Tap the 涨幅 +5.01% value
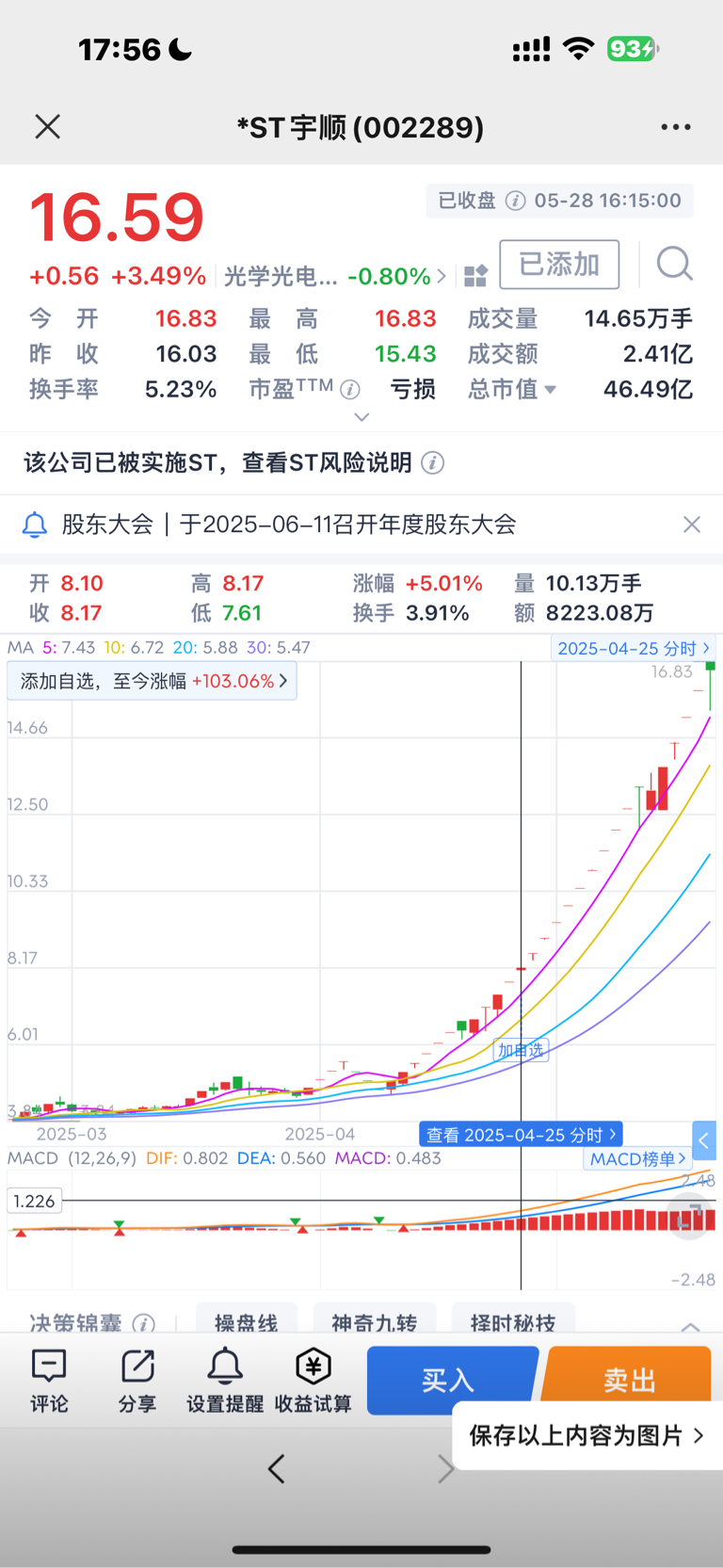 click(x=443, y=584)
